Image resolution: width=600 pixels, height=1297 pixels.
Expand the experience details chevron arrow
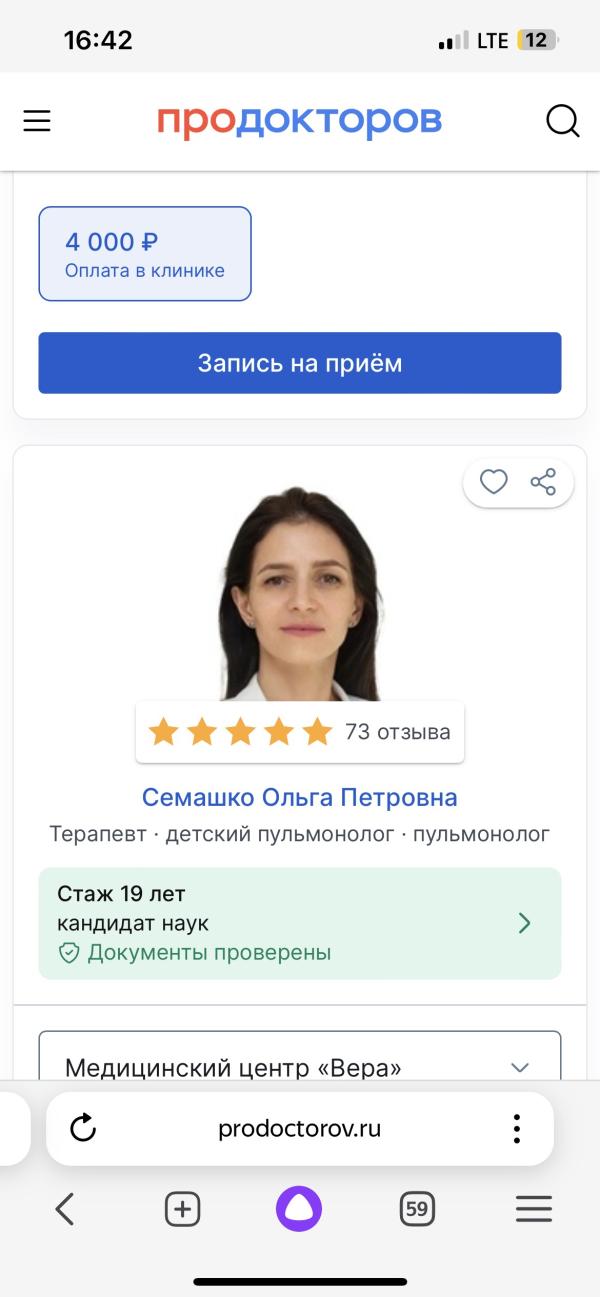(x=524, y=923)
